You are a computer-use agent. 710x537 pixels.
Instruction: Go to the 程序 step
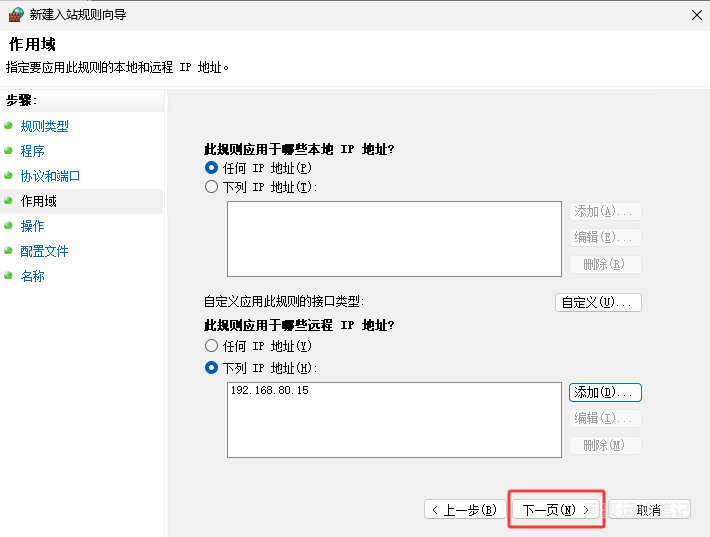33,151
